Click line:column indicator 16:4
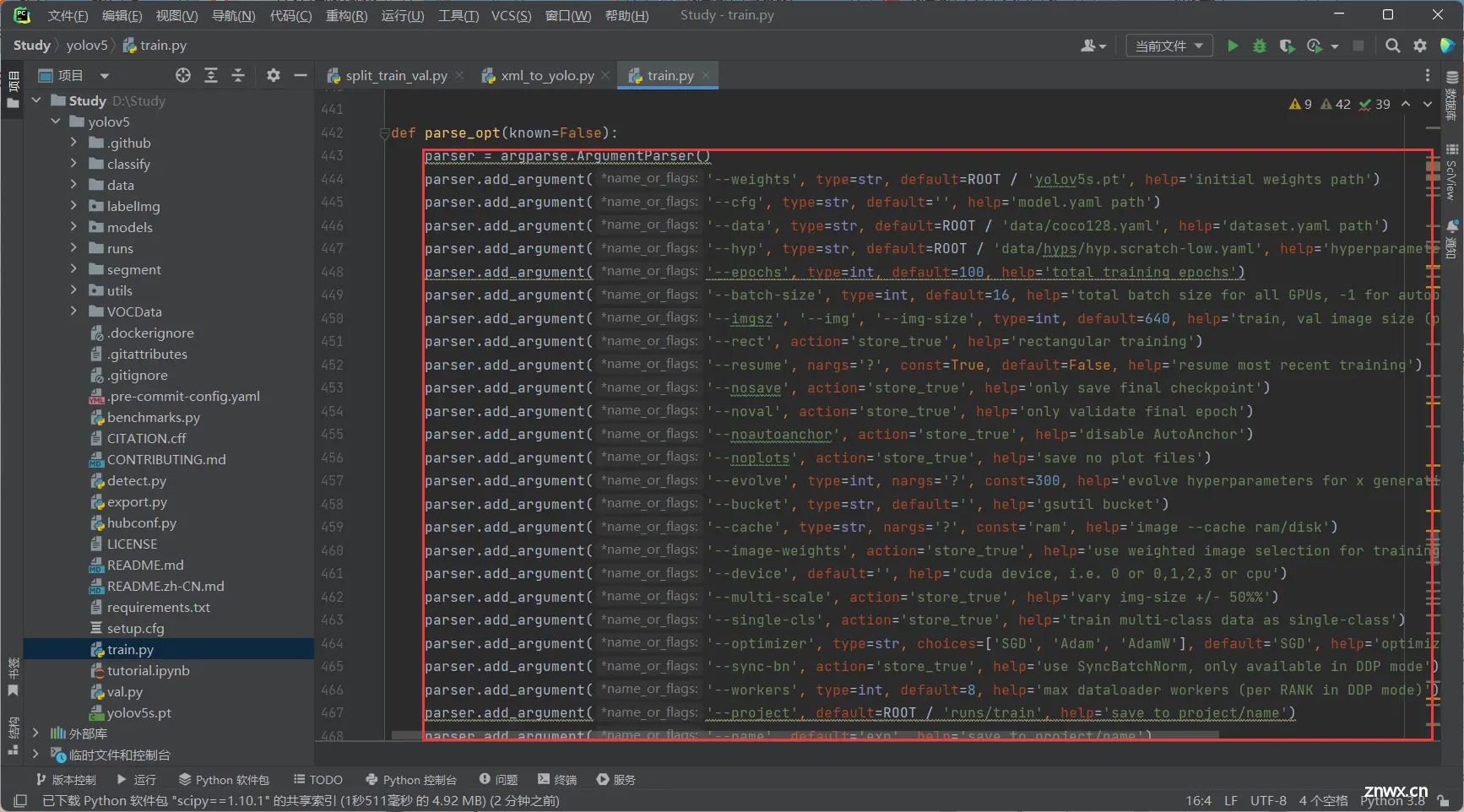The image size is (1464, 812). tap(1198, 801)
